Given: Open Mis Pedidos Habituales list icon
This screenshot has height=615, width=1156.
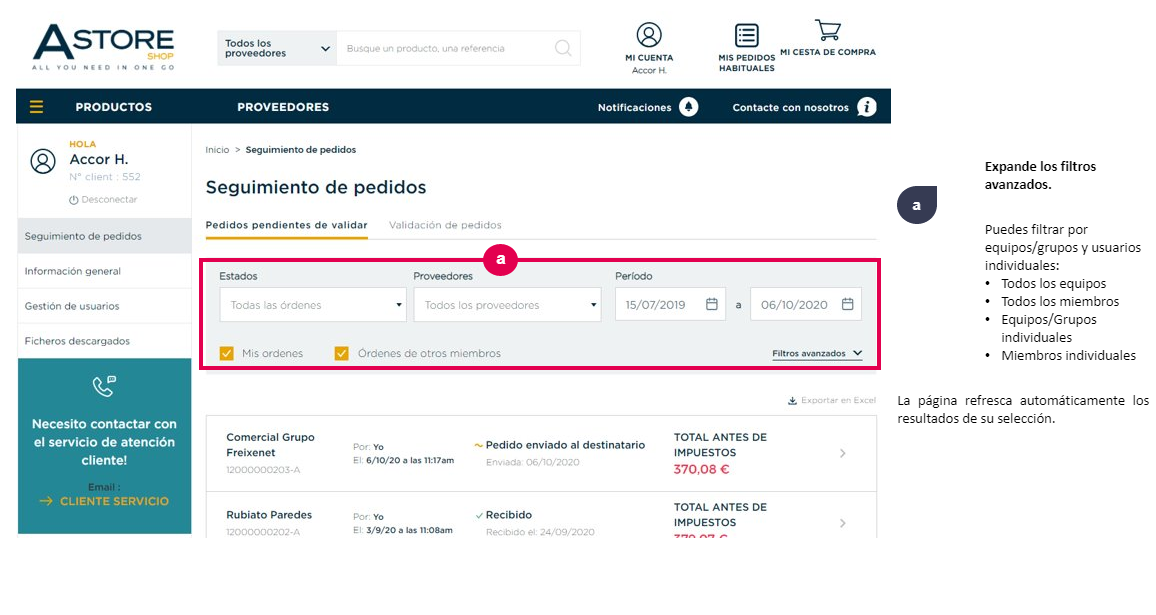Looking at the screenshot, I should coord(746,35).
